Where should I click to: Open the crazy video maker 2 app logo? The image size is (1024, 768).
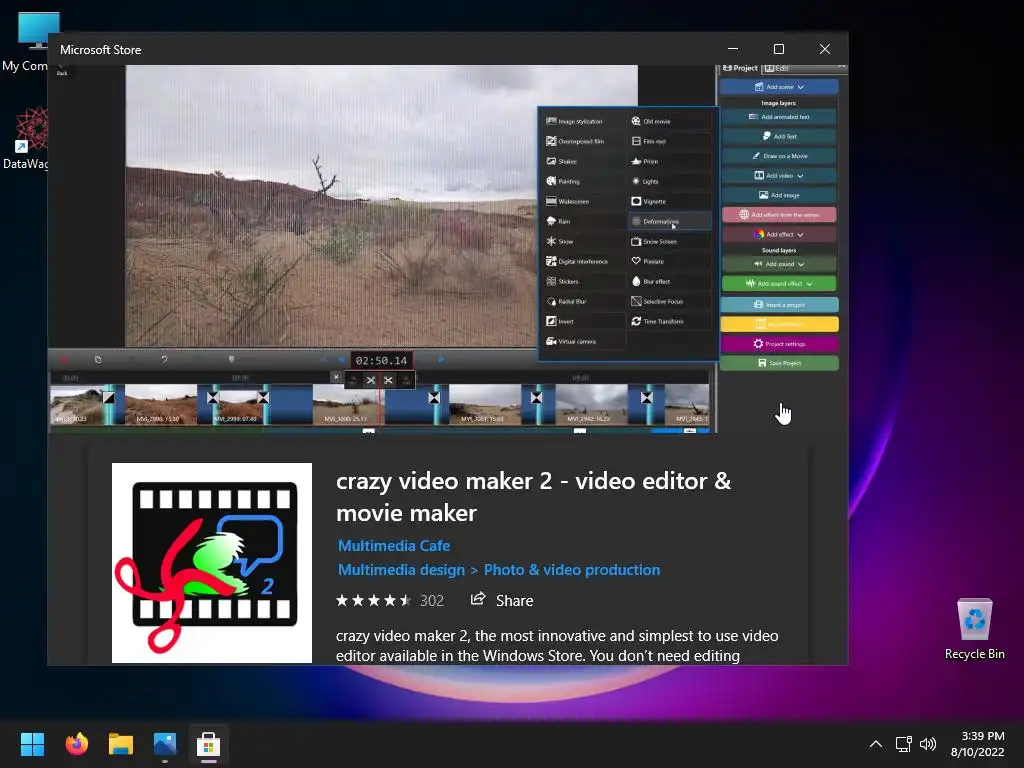click(x=212, y=563)
